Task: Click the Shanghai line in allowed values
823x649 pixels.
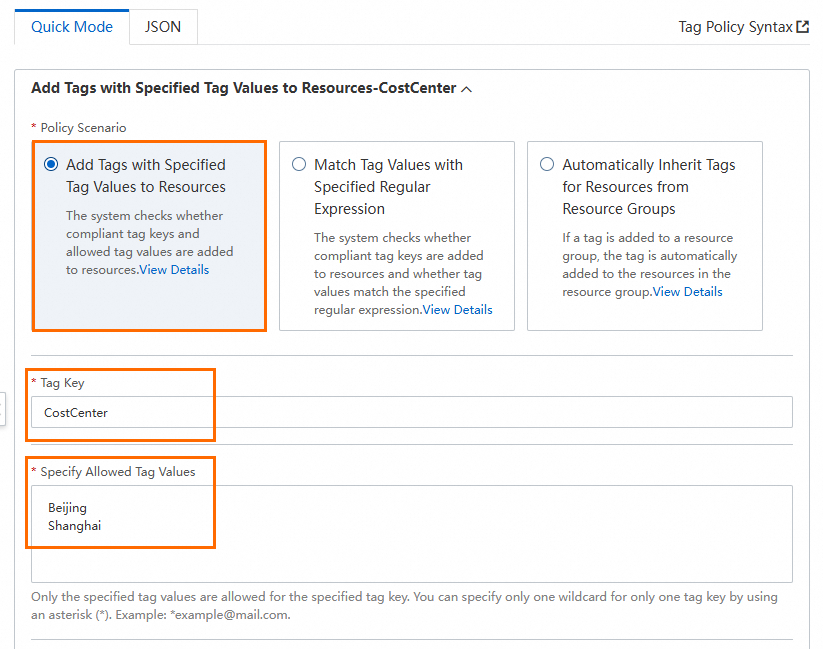Action: pos(75,526)
